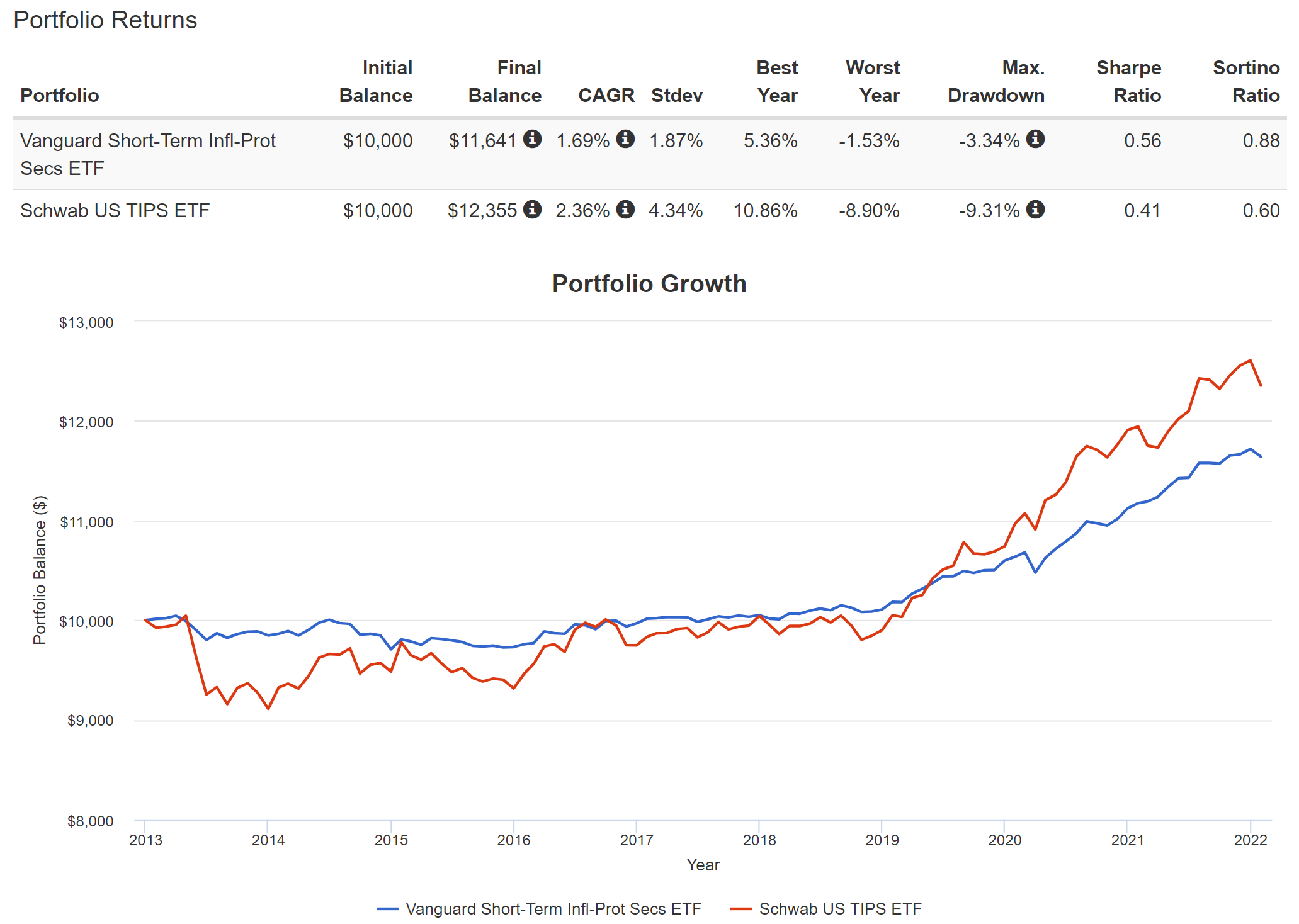Select the Vanguard Short-Term Infl-Prot Secs ETF row name
This screenshot has height=924, width=1299.
click(x=148, y=154)
